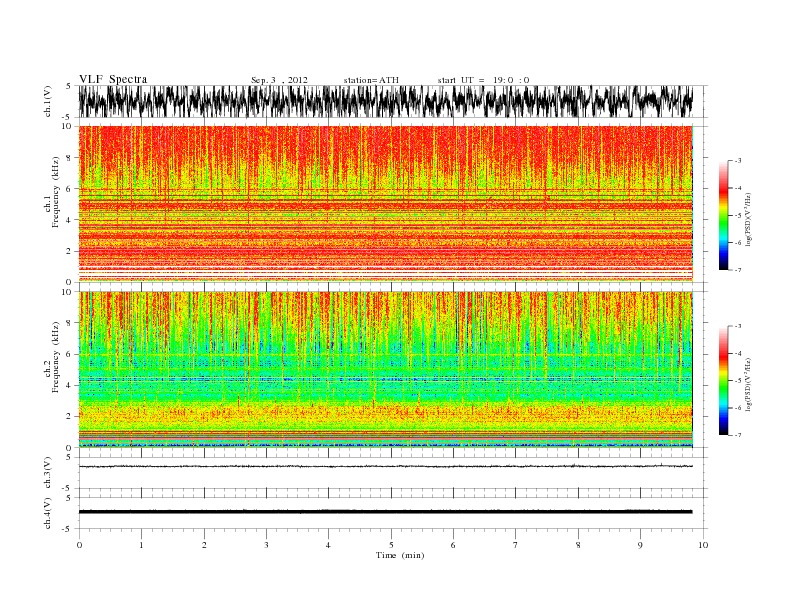Select the date text "Sep. 3 , 2012"
This screenshot has height=612, width=792.
(x=279, y=80)
